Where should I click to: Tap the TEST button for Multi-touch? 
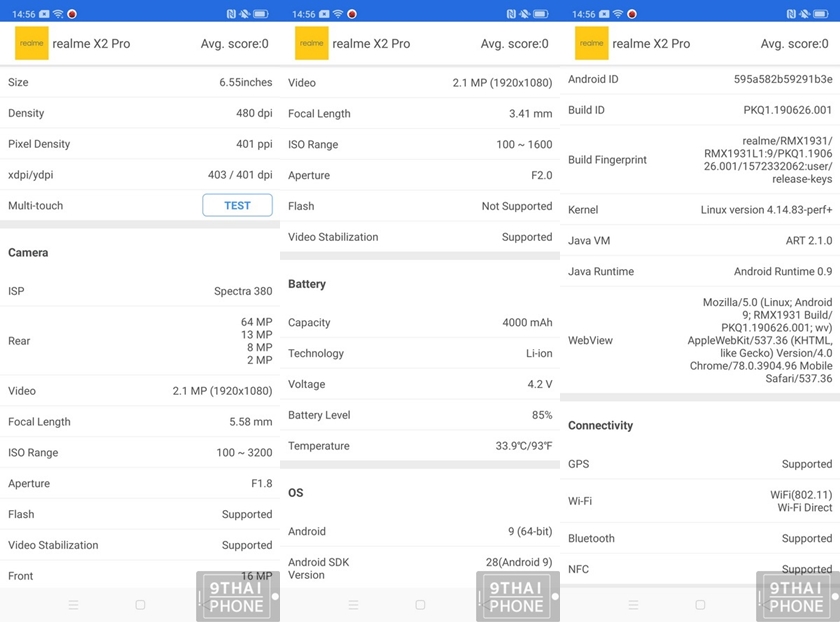tap(237, 205)
